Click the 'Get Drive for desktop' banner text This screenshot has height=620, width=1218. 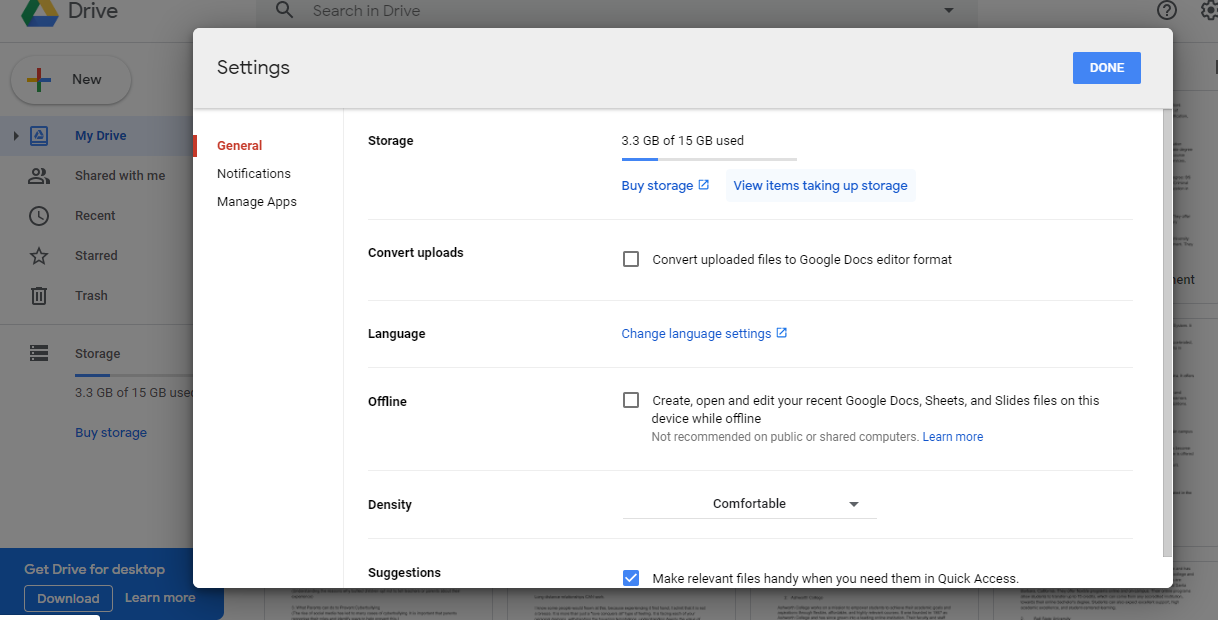click(x=94, y=569)
